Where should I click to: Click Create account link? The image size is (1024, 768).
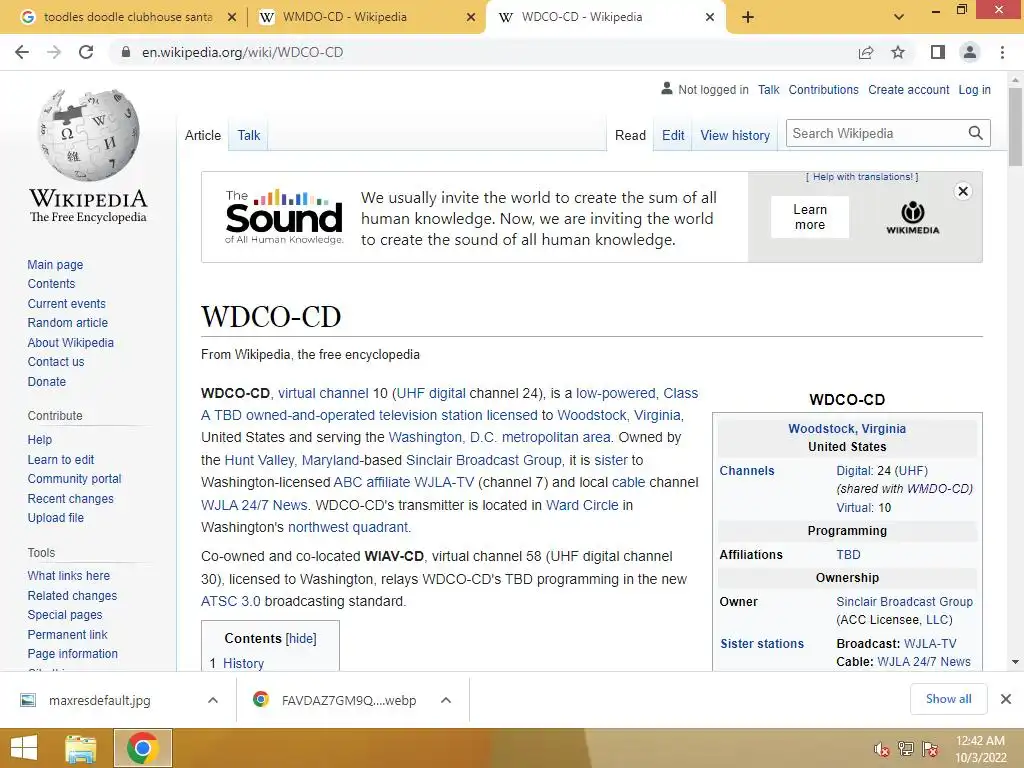[908, 89]
